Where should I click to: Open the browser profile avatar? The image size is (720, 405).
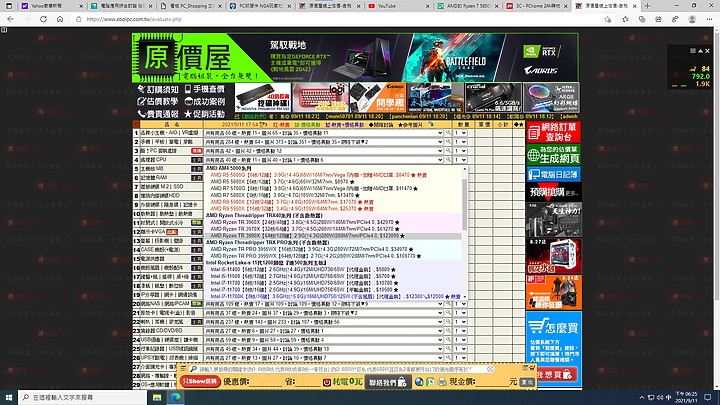(x=692, y=19)
